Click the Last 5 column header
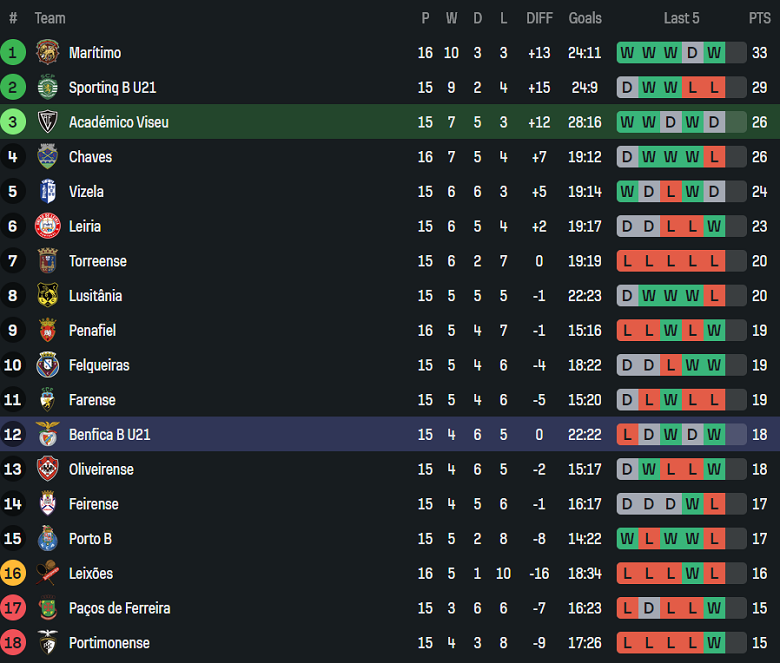This screenshot has width=780, height=663. pyautogui.click(x=681, y=18)
